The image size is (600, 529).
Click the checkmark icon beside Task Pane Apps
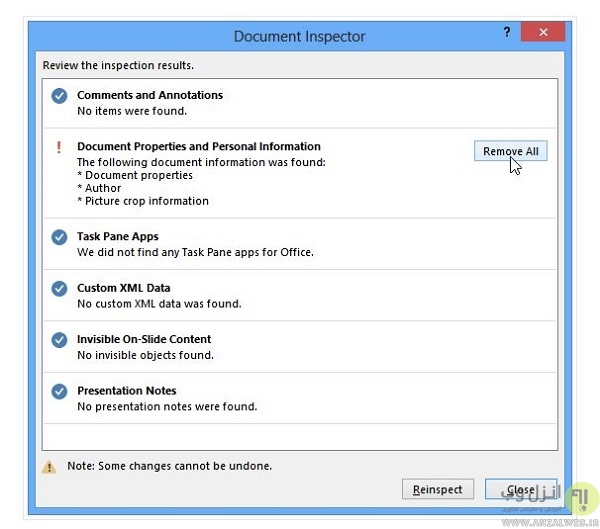click(x=59, y=238)
